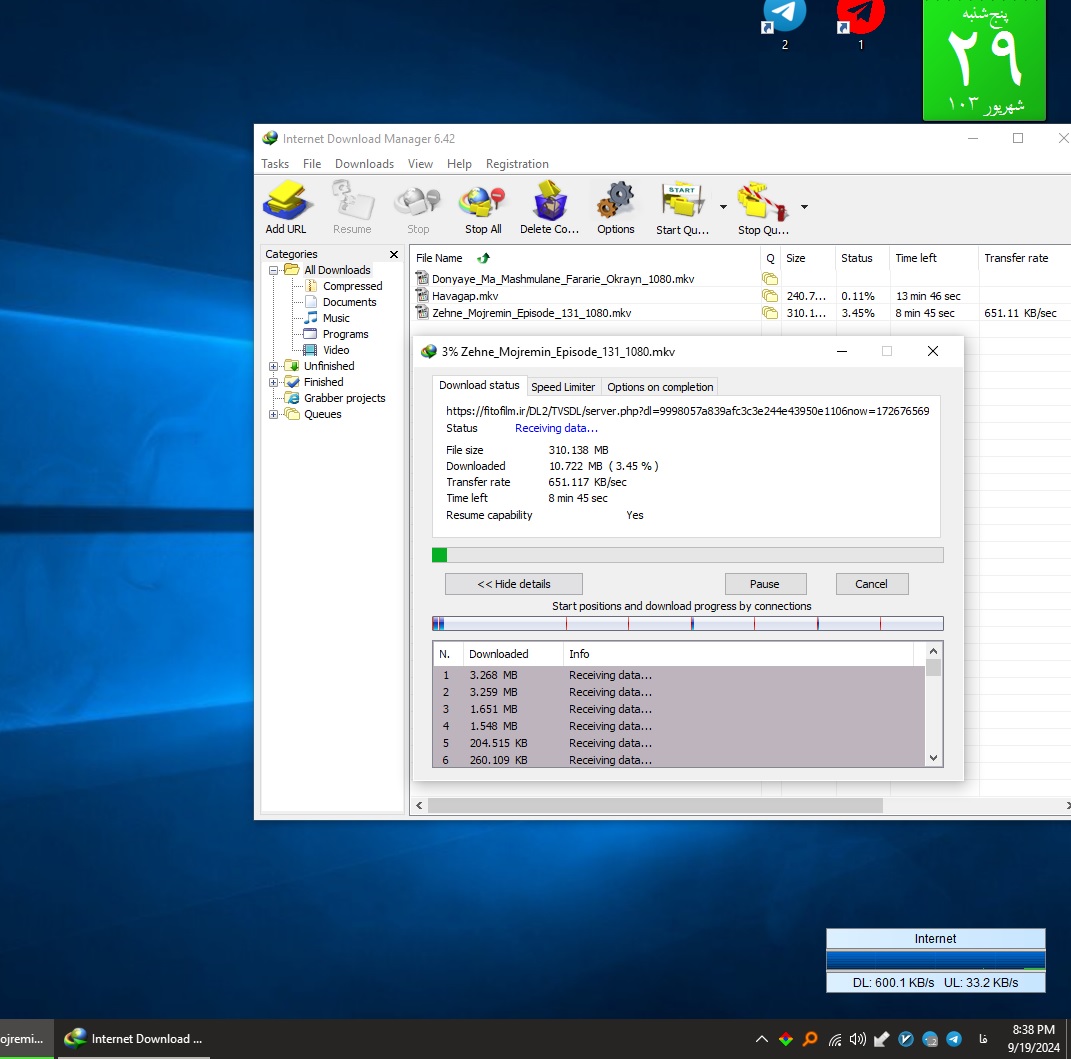1071x1059 pixels.
Task: Select the Video category in sidebar
Action: pos(336,350)
